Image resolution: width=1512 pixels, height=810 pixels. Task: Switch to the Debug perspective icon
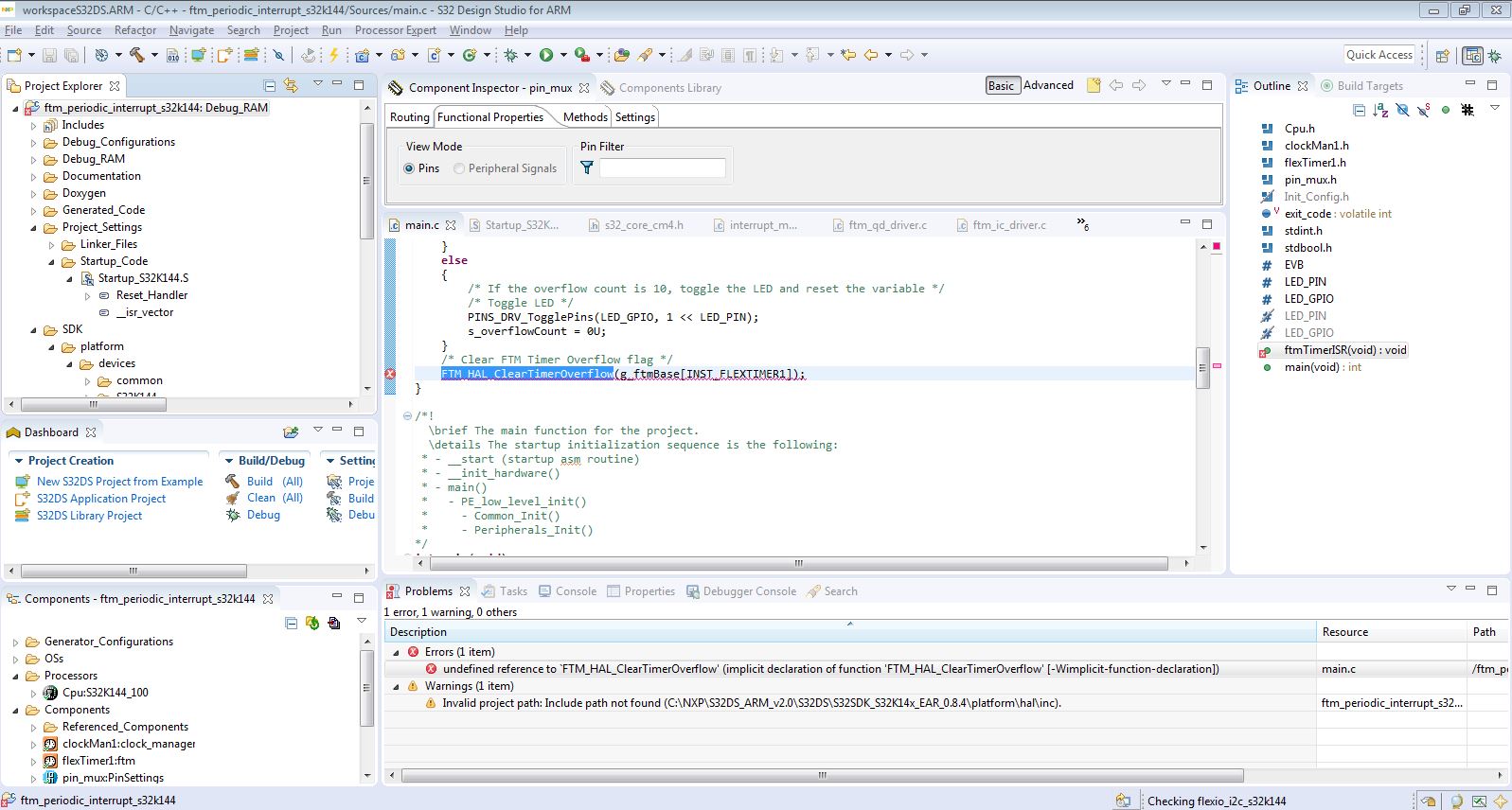1495,56
